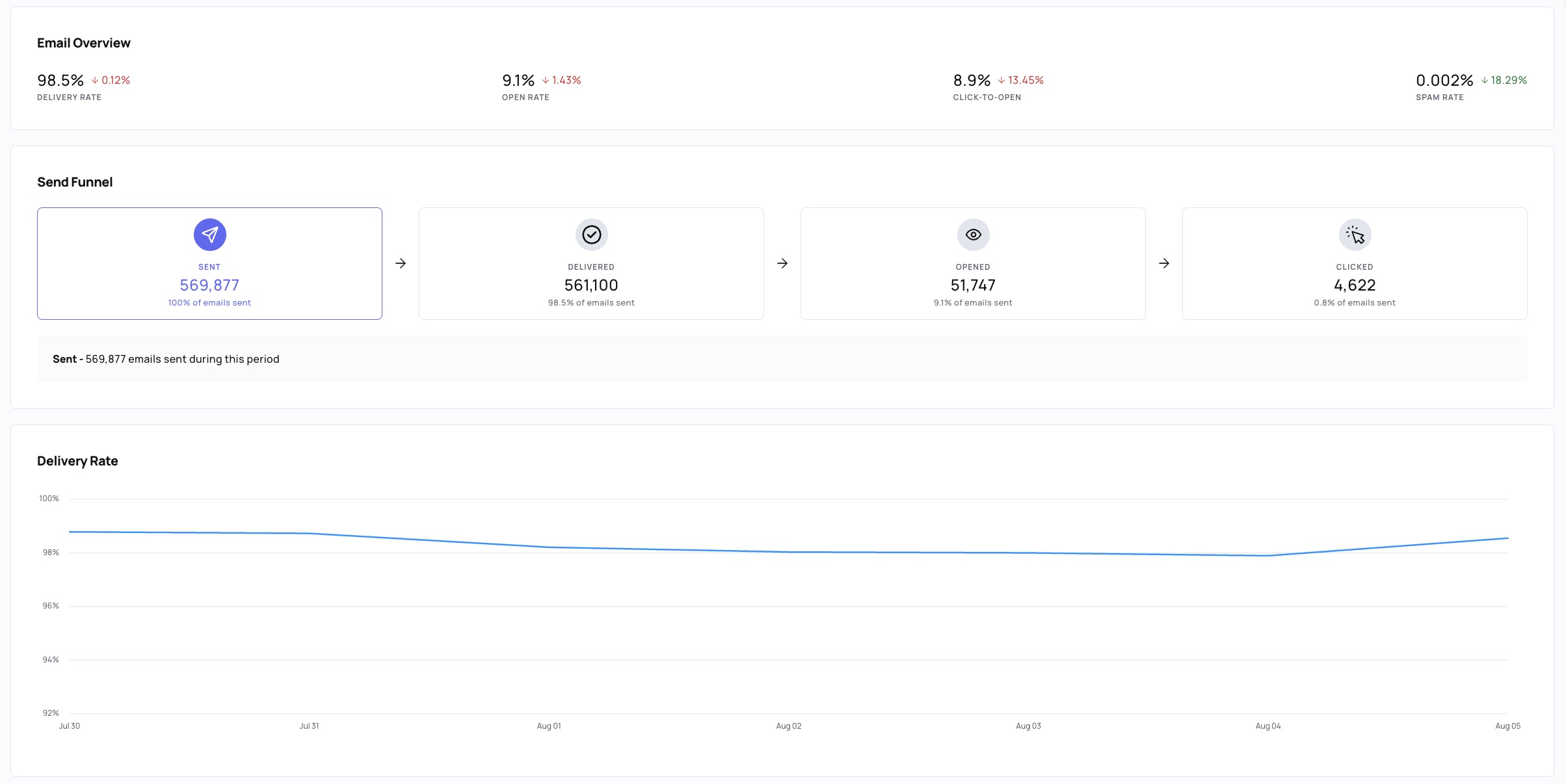
Task: Click the 94% y-axis label
Action: click(x=51, y=660)
